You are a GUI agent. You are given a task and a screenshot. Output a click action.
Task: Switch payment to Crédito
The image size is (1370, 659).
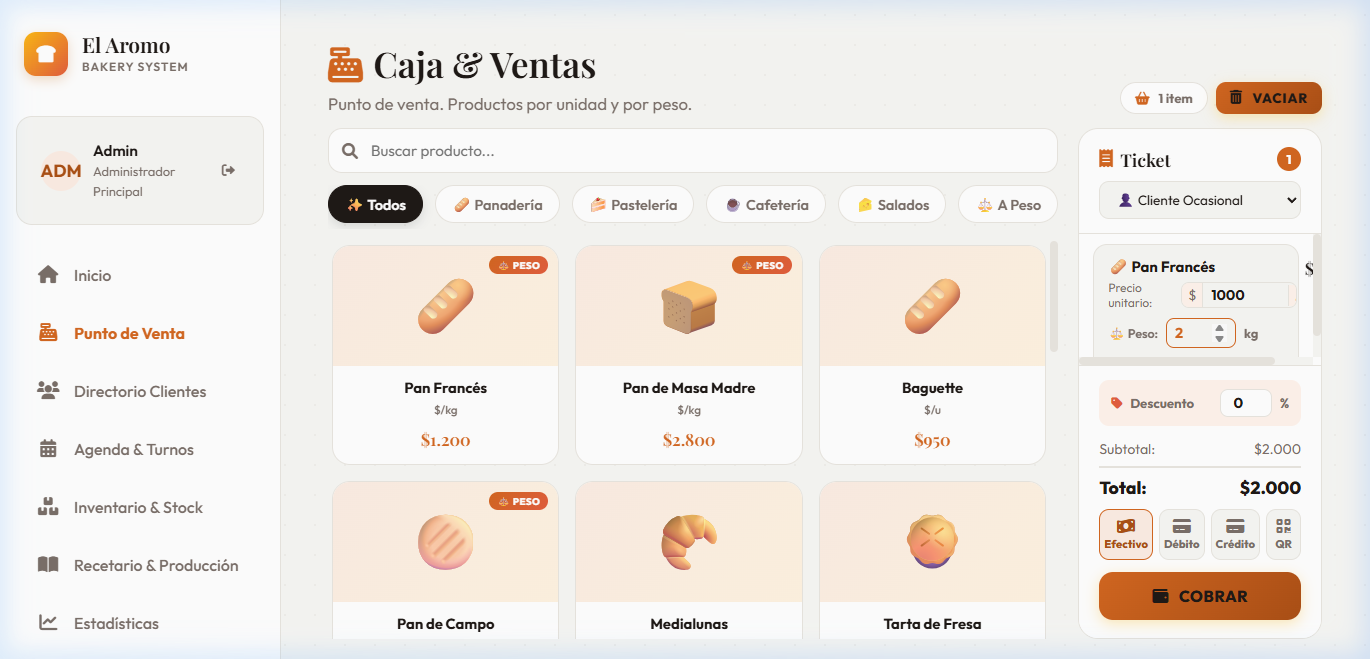point(1235,533)
